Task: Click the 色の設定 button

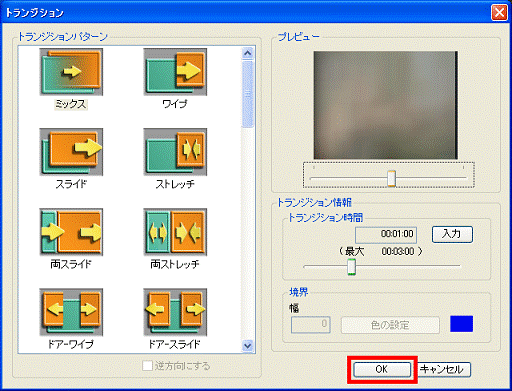Action: [x=390, y=325]
